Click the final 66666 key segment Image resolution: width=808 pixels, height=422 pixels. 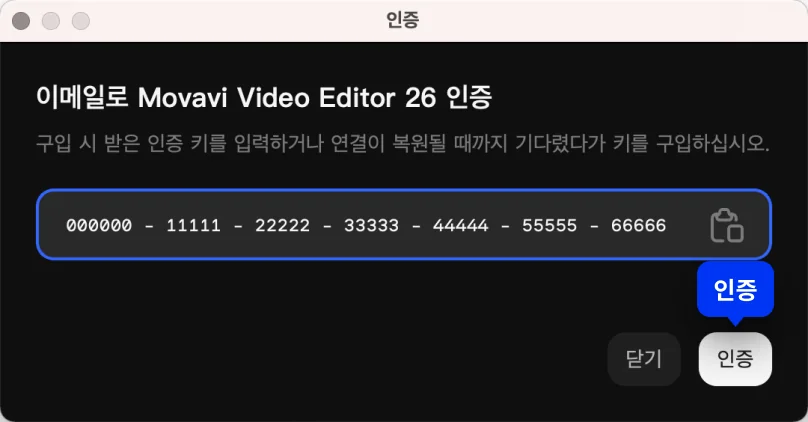pos(638,225)
